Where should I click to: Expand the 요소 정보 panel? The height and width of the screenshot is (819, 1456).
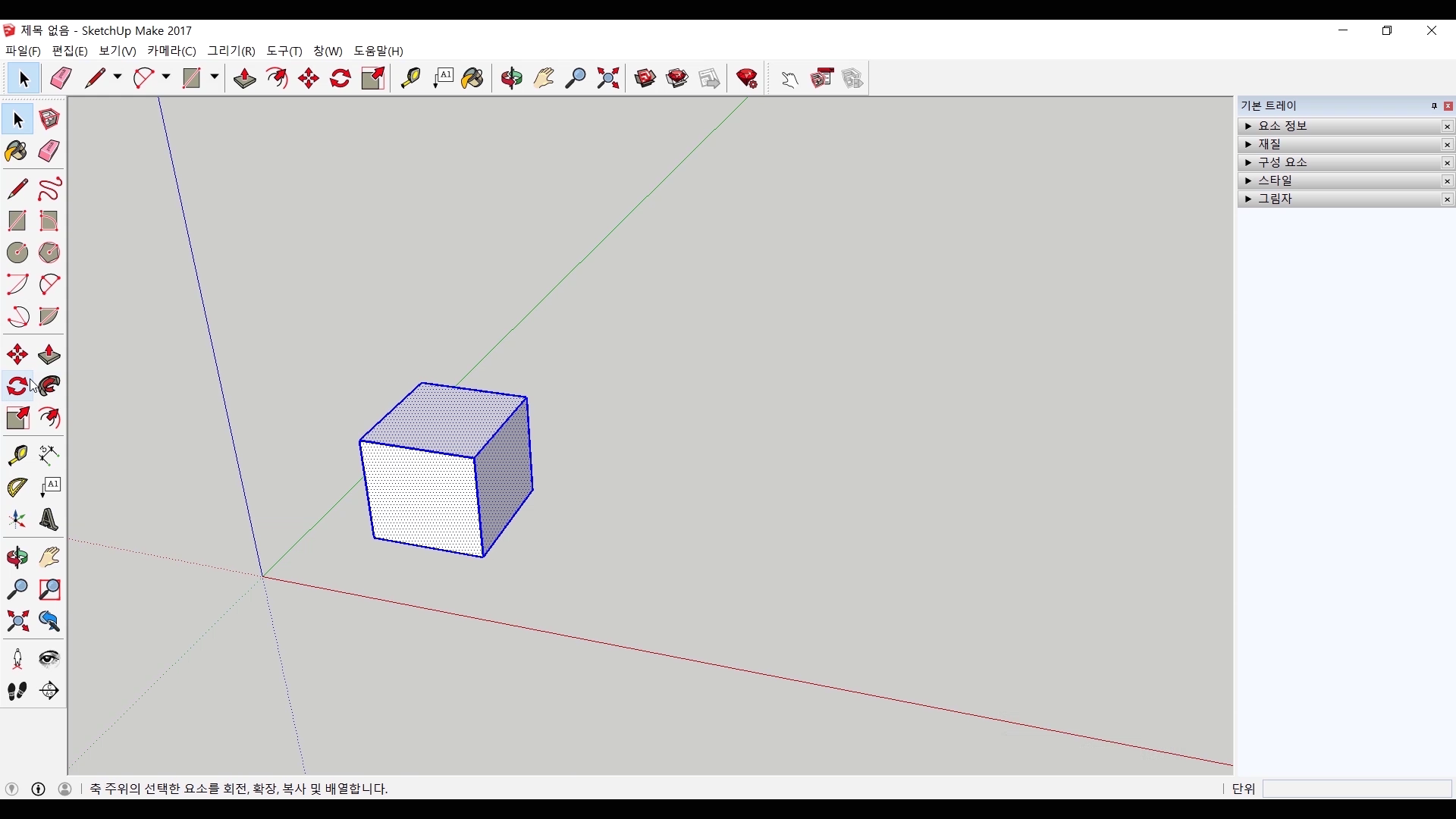[x=1248, y=127]
